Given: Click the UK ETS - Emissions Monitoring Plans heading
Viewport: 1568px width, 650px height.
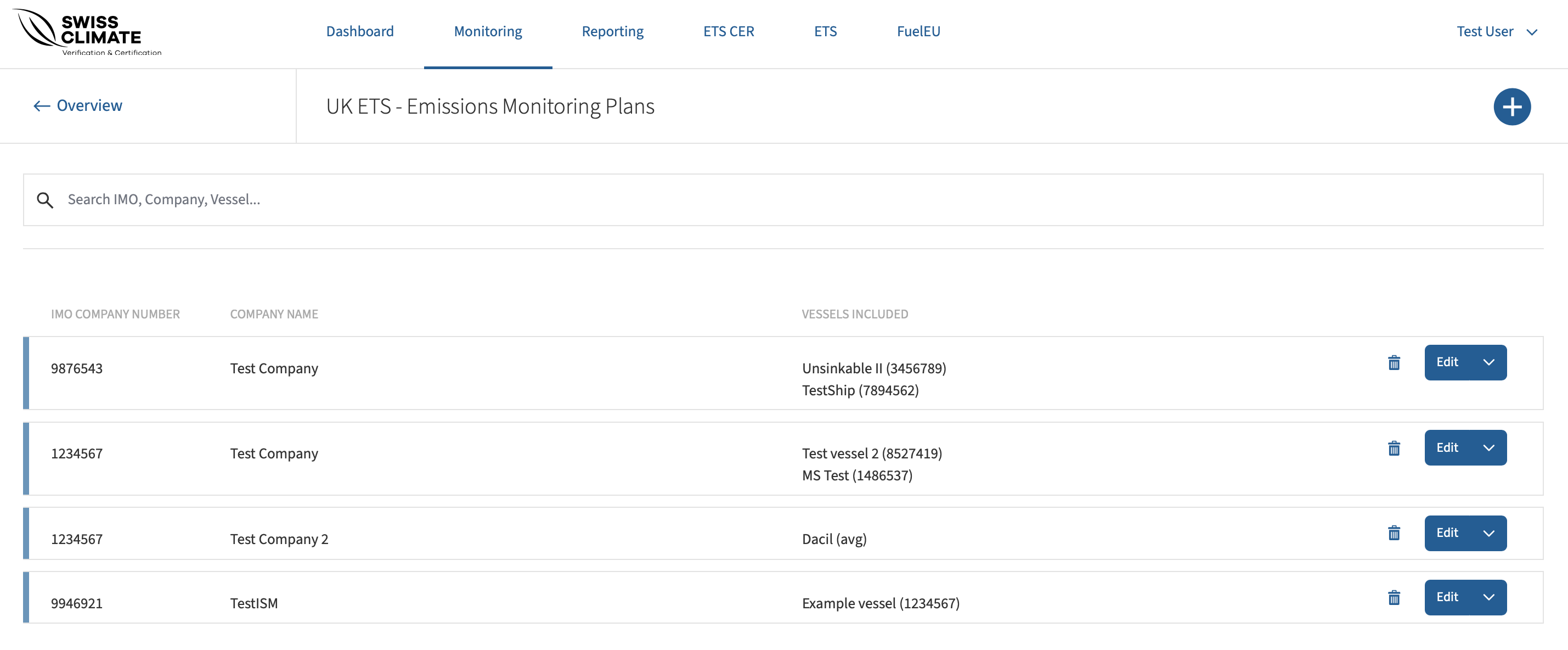Looking at the screenshot, I should pos(490,107).
